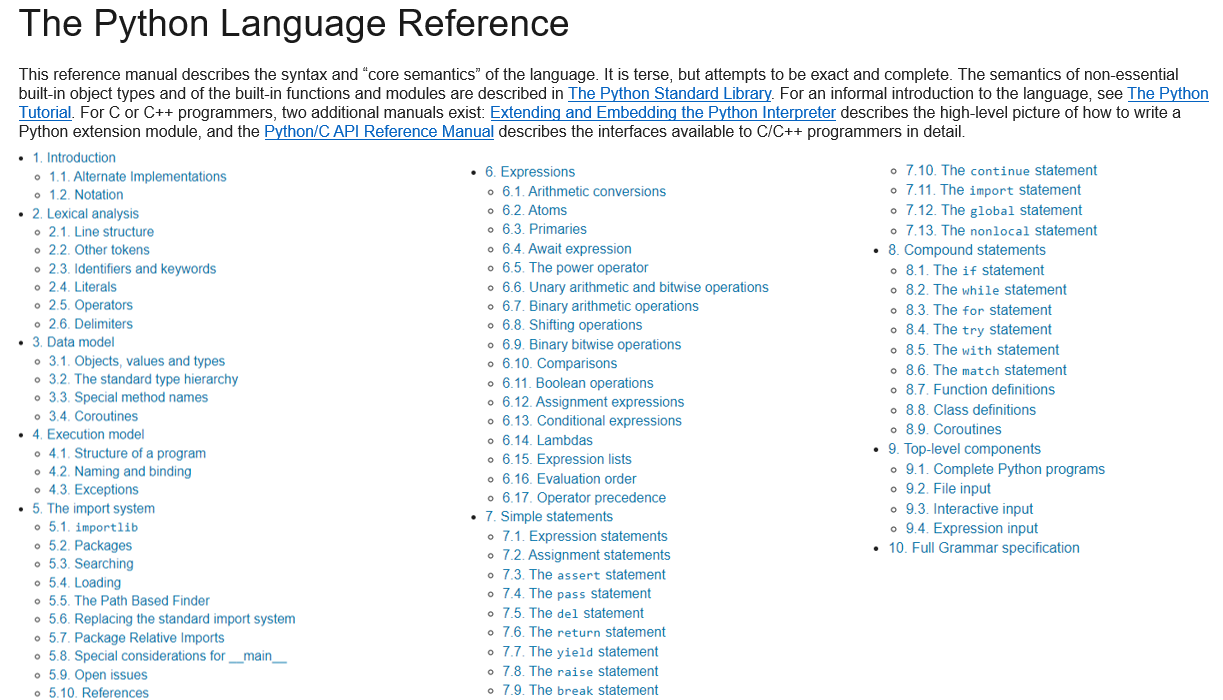Open The Python Standard Library link

(x=669, y=94)
